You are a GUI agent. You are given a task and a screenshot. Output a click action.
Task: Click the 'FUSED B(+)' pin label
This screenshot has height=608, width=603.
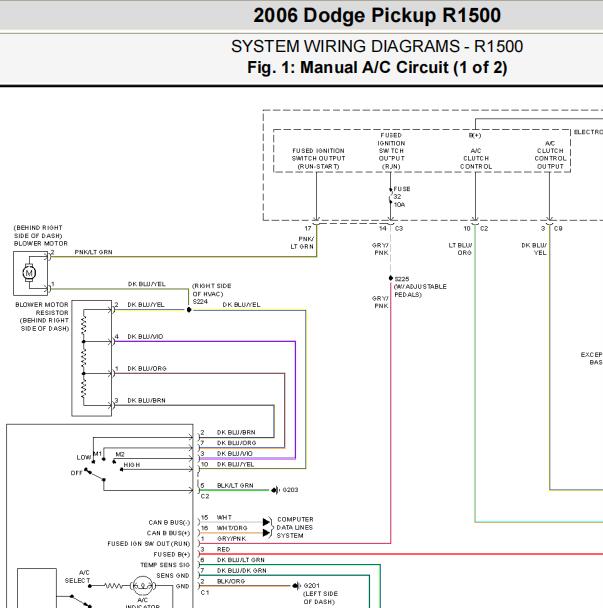click(x=172, y=554)
